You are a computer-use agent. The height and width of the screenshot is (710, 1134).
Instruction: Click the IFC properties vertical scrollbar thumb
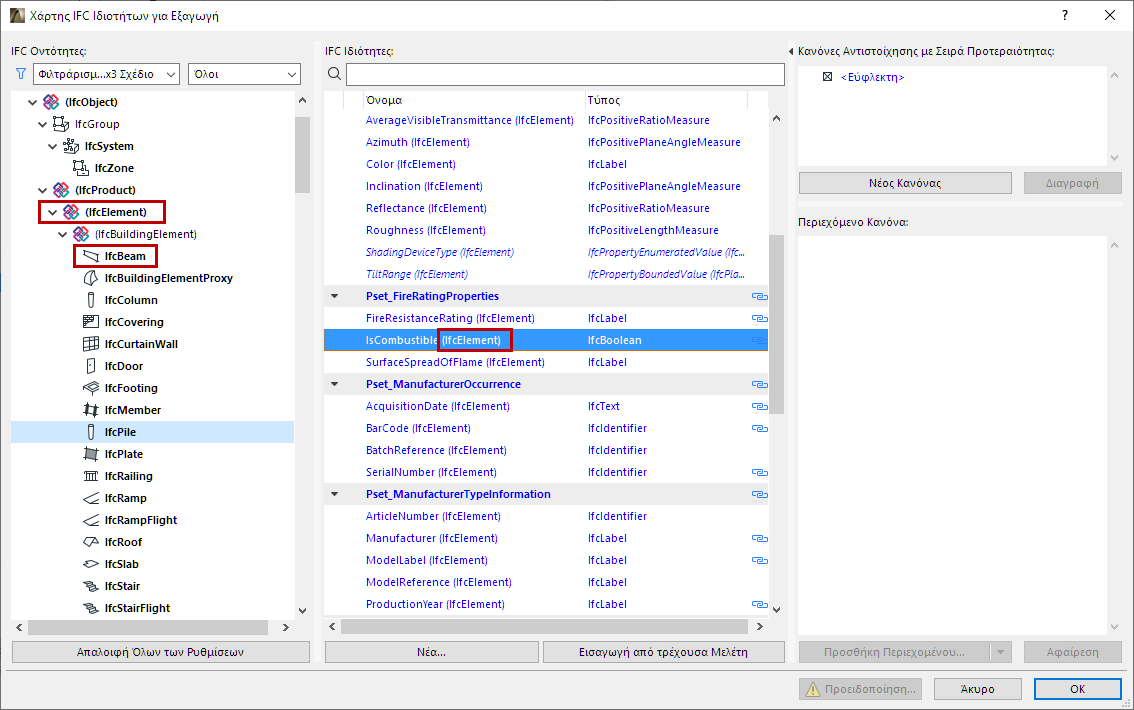777,324
